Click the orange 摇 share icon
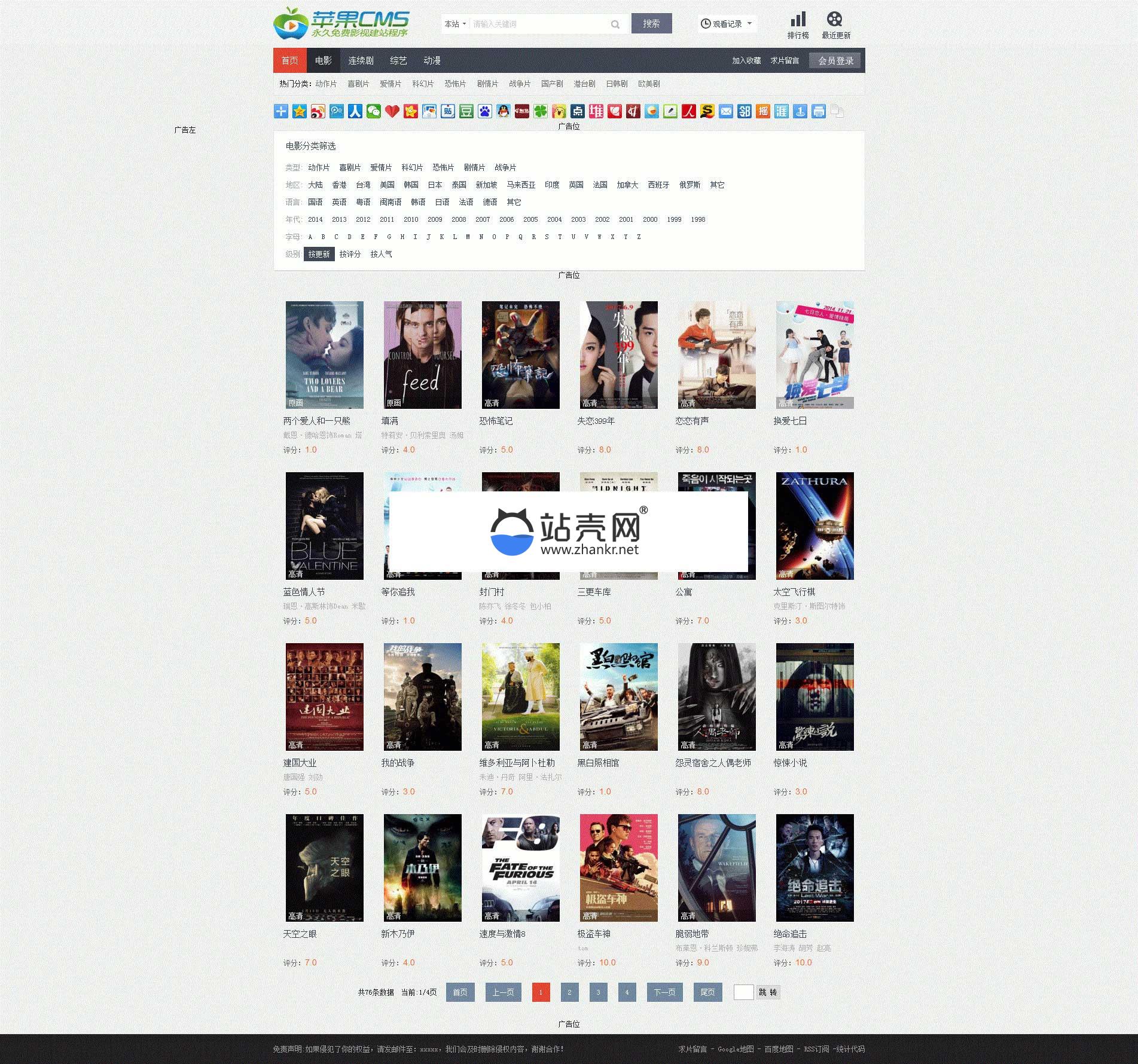 [762, 111]
